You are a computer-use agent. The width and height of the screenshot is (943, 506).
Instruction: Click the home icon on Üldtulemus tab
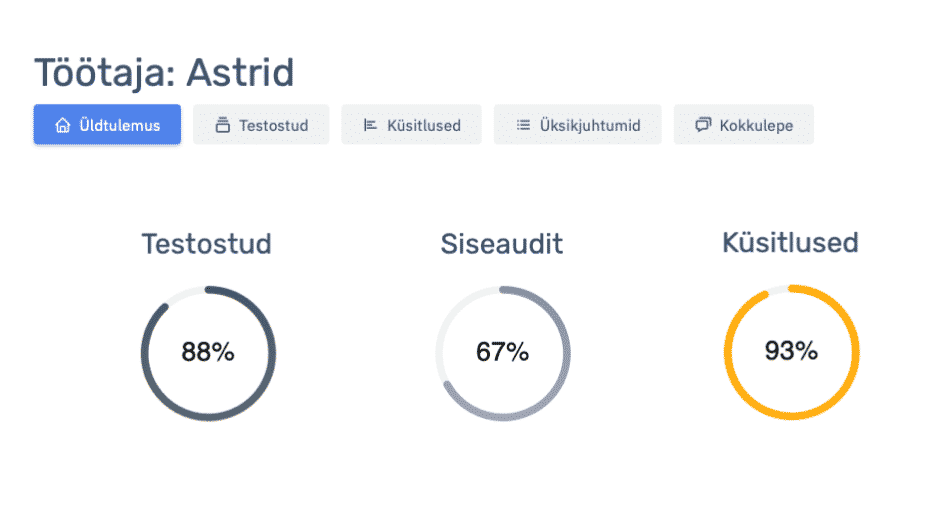click(62, 126)
